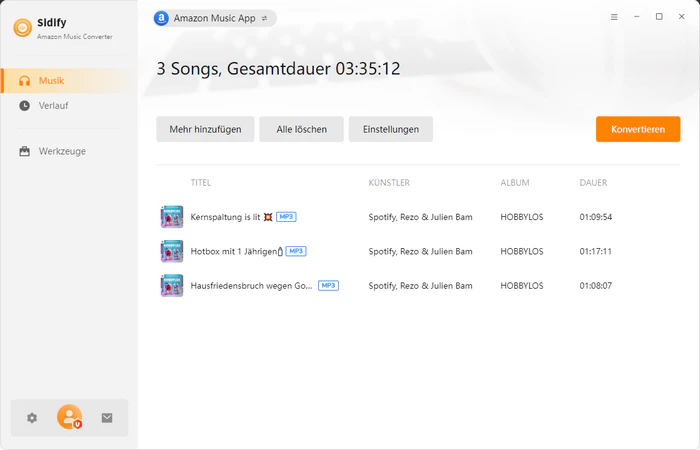Image resolution: width=700 pixels, height=450 pixels.
Task: Switch source via Amazon Music App selector
Action: pyautogui.click(x=214, y=18)
